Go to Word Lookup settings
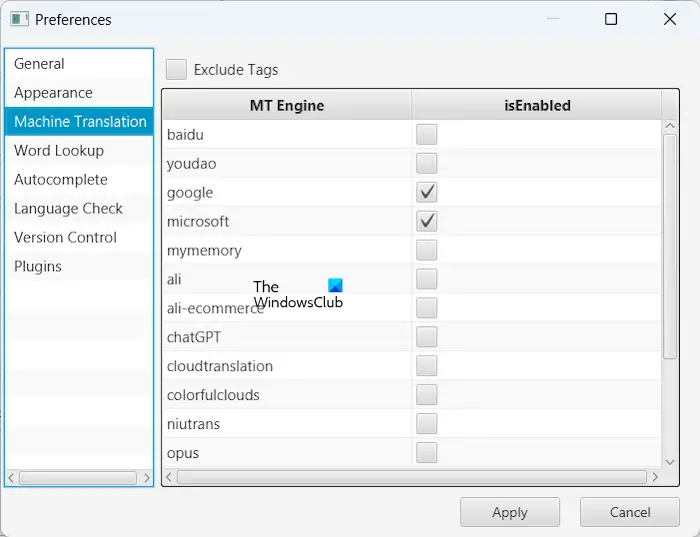 pyautogui.click(x=79, y=150)
